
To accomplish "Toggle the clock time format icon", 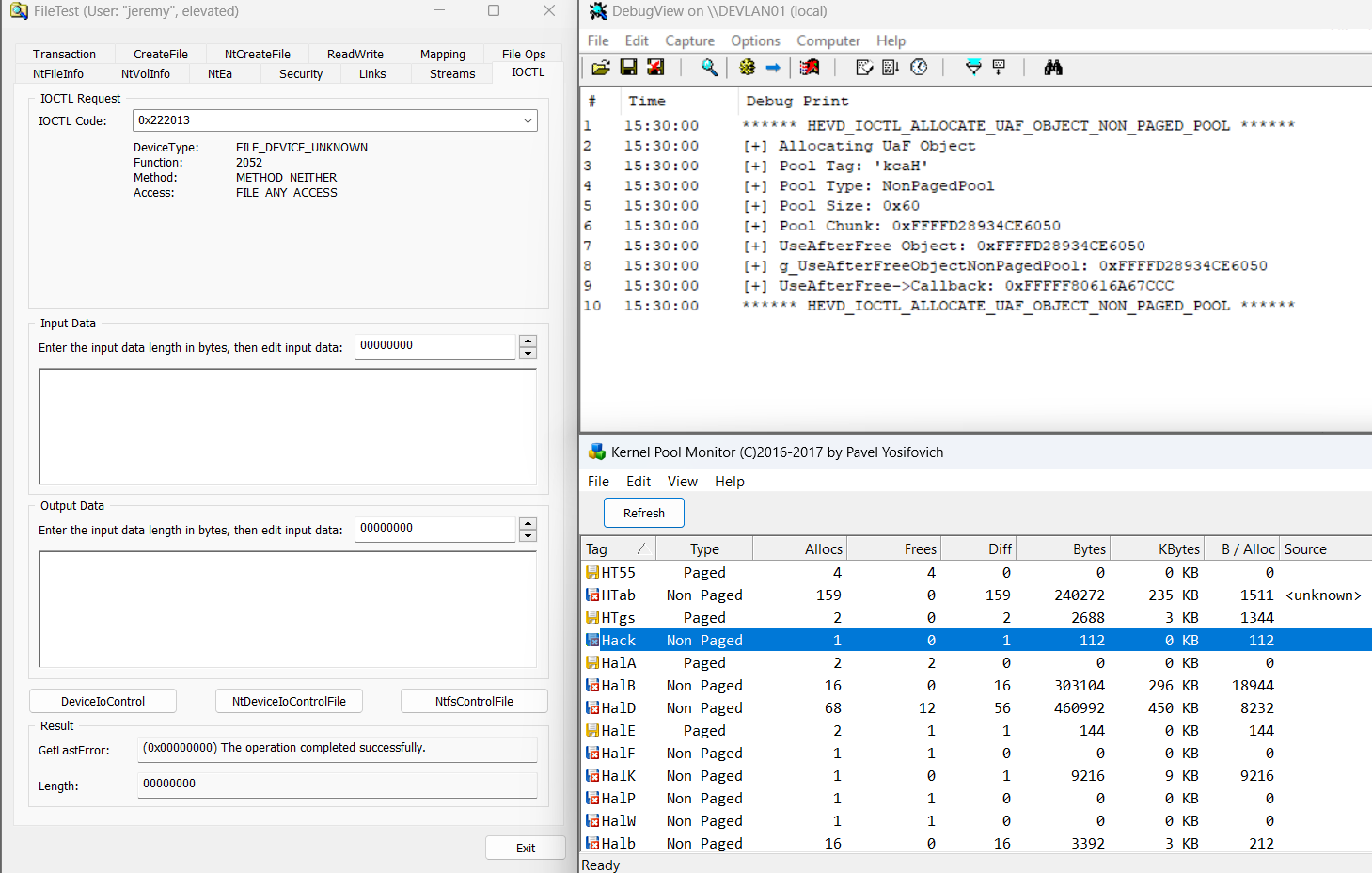I will pos(919,68).
